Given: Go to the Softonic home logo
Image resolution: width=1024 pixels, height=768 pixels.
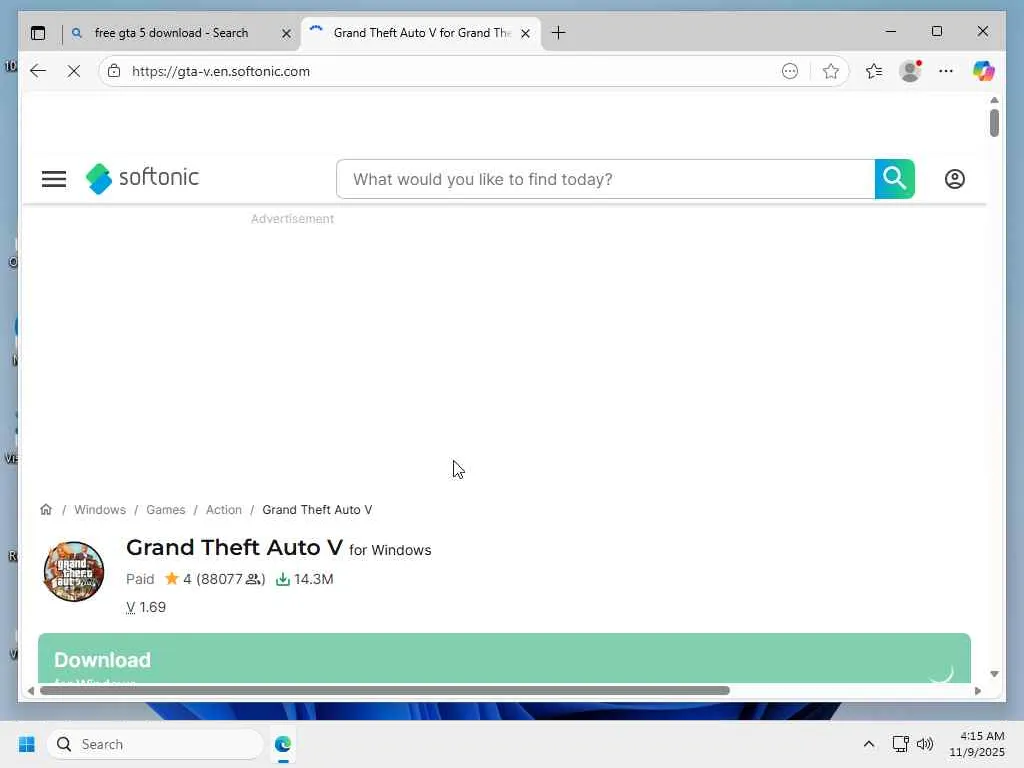Looking at the screenshot, I should (142, 178).
